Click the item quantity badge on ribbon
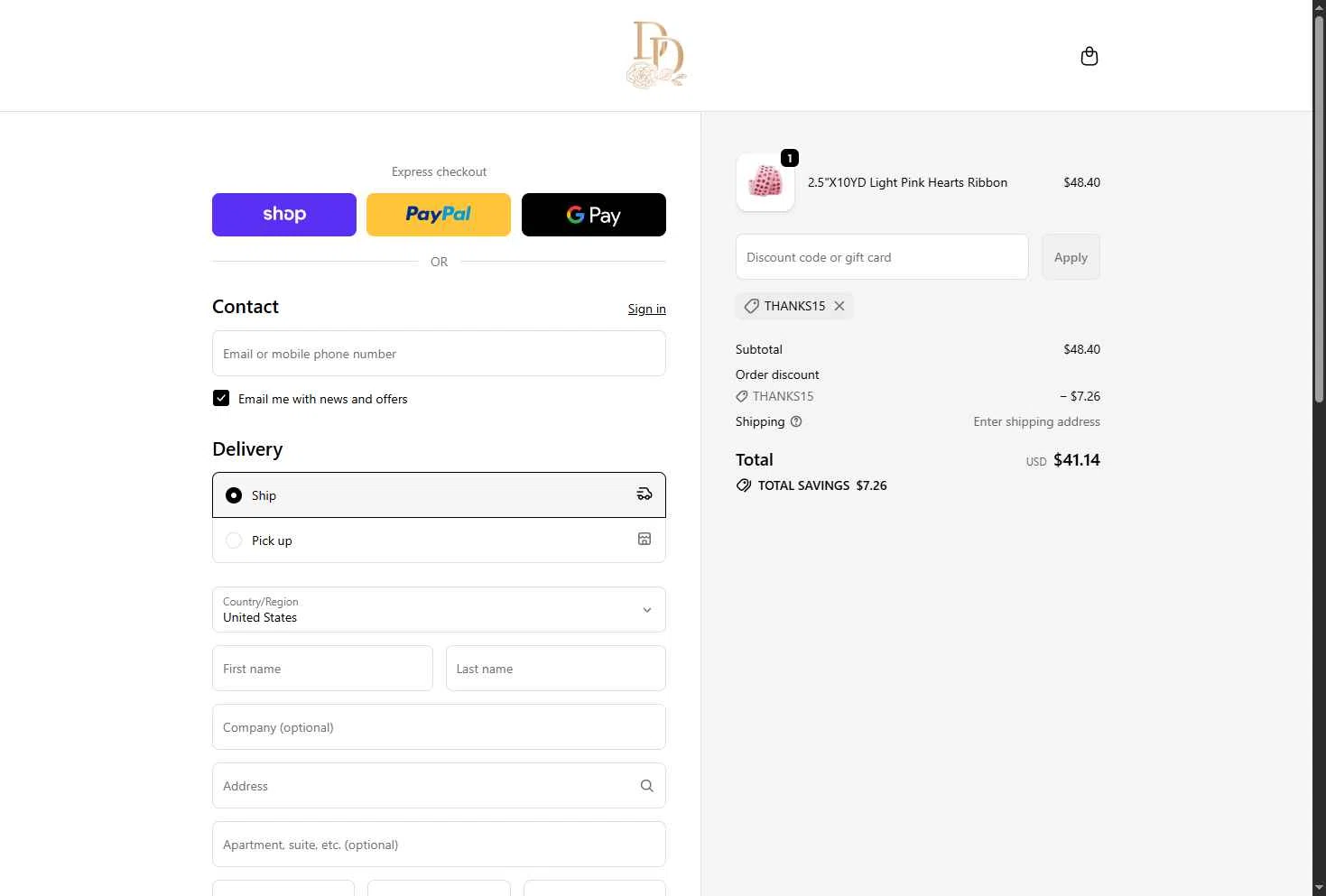Viewport: 1326px width, 896px height. coord(790,158)
